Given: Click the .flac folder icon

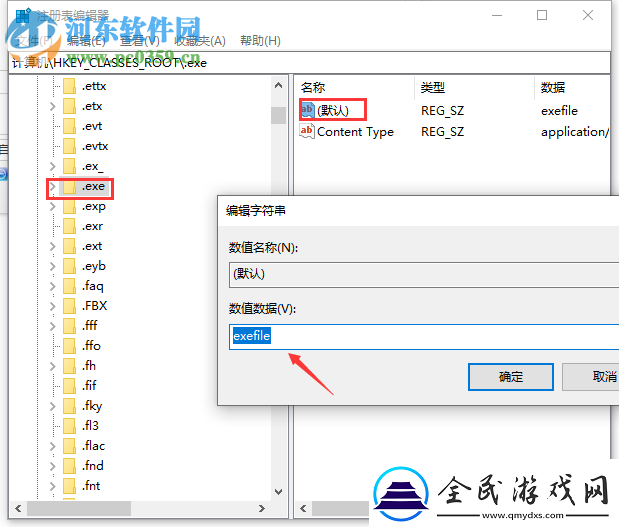Looking at the screenshot, I should tap(69, 446).
